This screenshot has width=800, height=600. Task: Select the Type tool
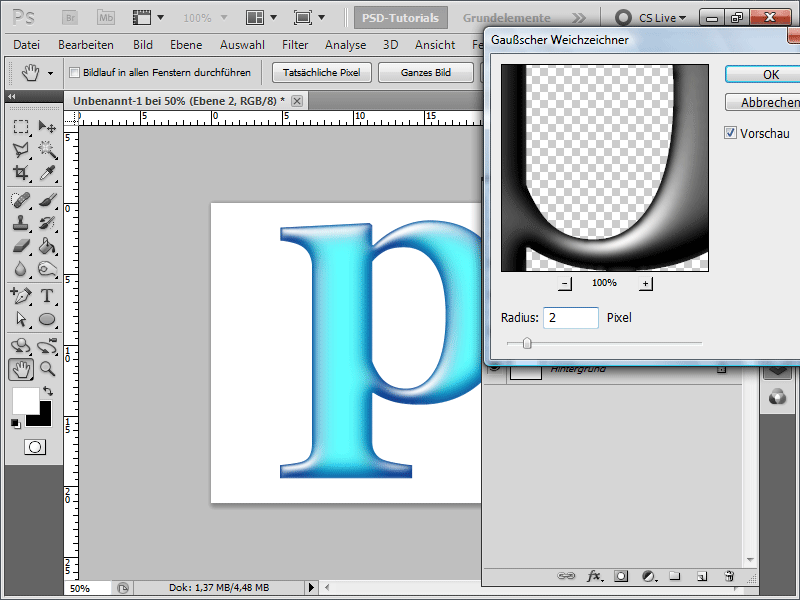pyautogui.click(x=47, y=295)
